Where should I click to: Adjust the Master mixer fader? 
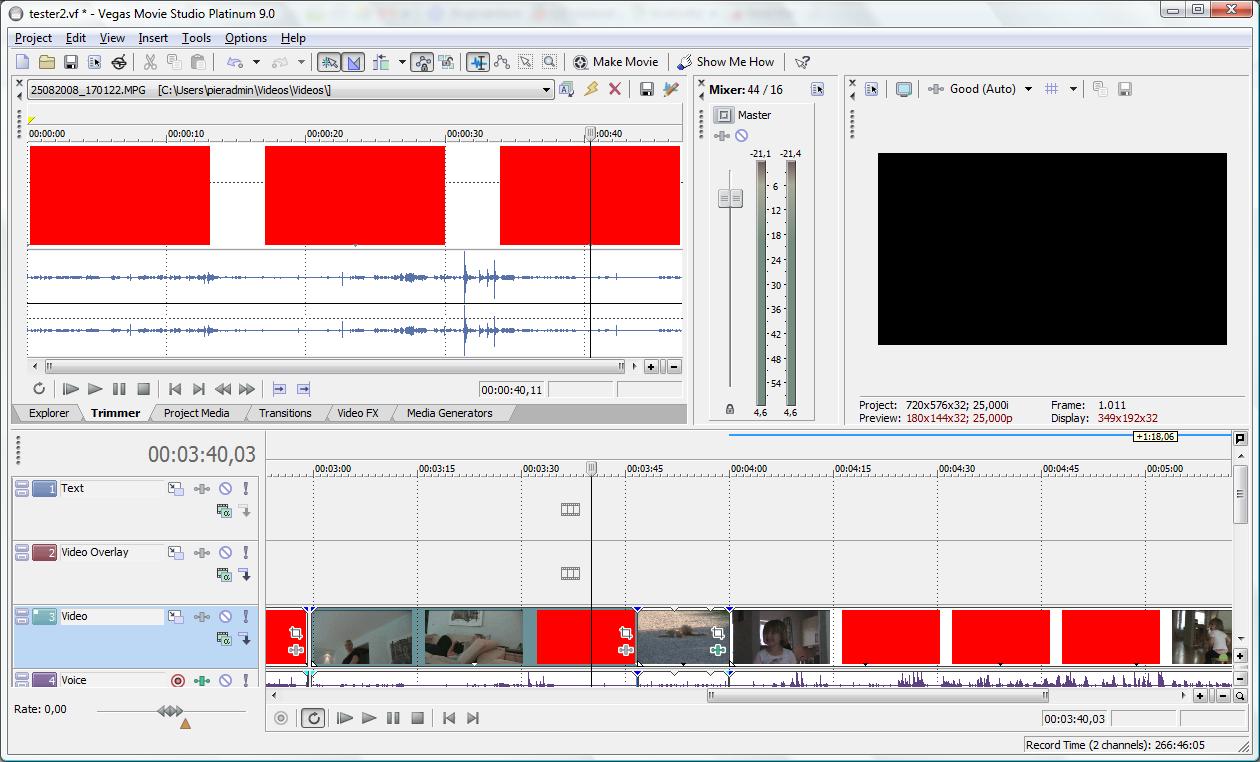coord(731,197)
